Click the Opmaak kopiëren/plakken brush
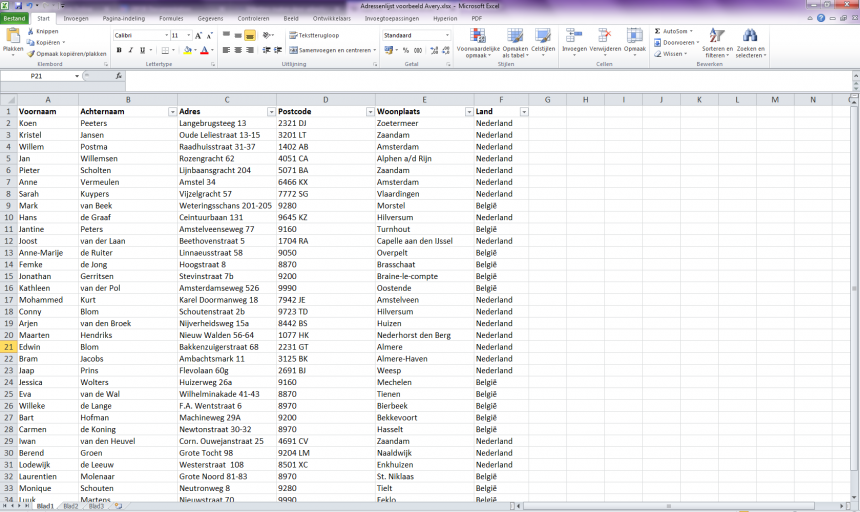860x512 pixels. (x=31, y=54)
